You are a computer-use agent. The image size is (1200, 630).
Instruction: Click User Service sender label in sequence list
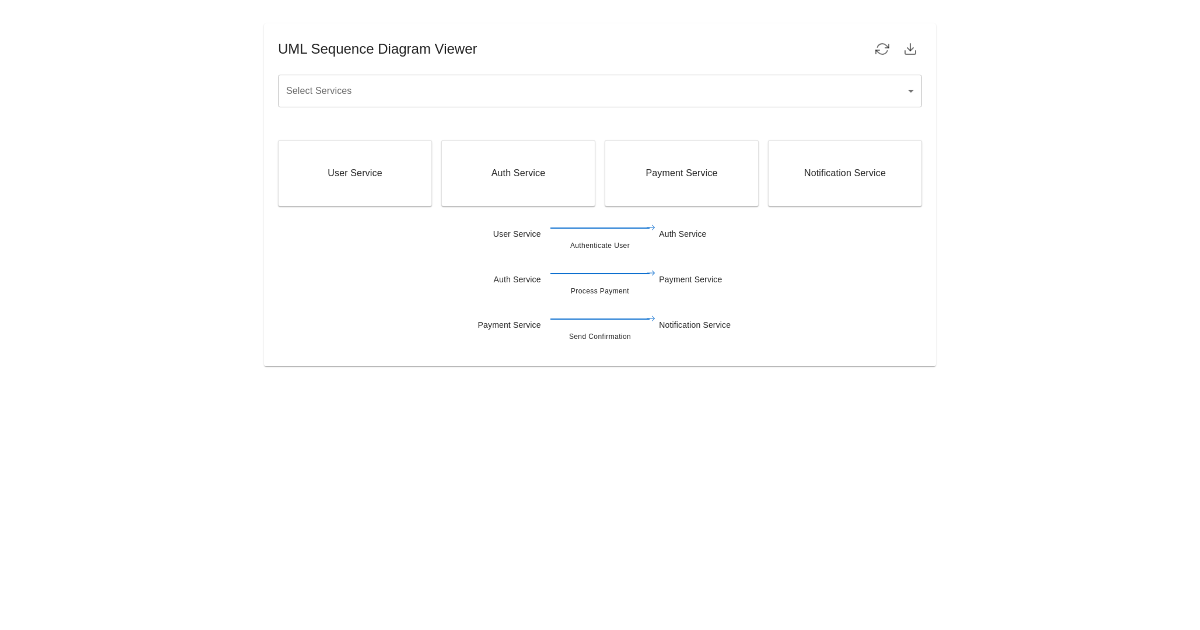point(516,234)
